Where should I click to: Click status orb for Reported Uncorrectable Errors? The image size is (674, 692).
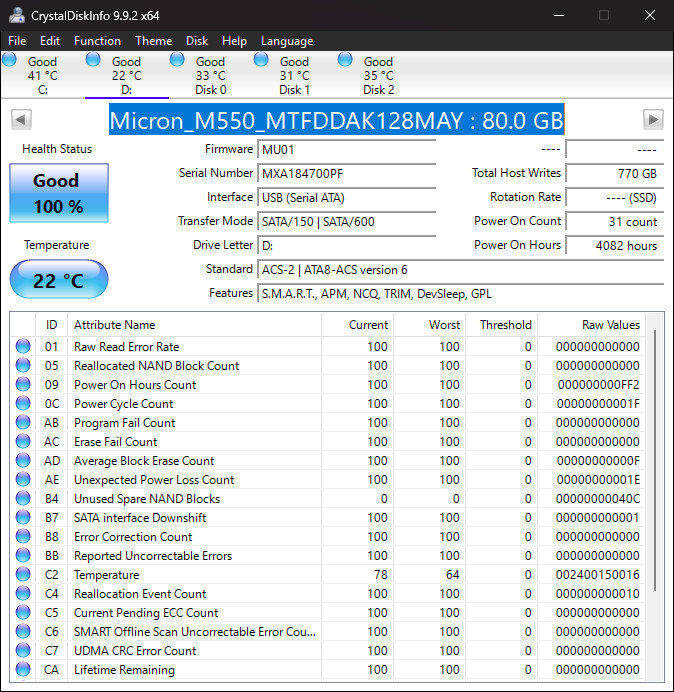[23, 555]
